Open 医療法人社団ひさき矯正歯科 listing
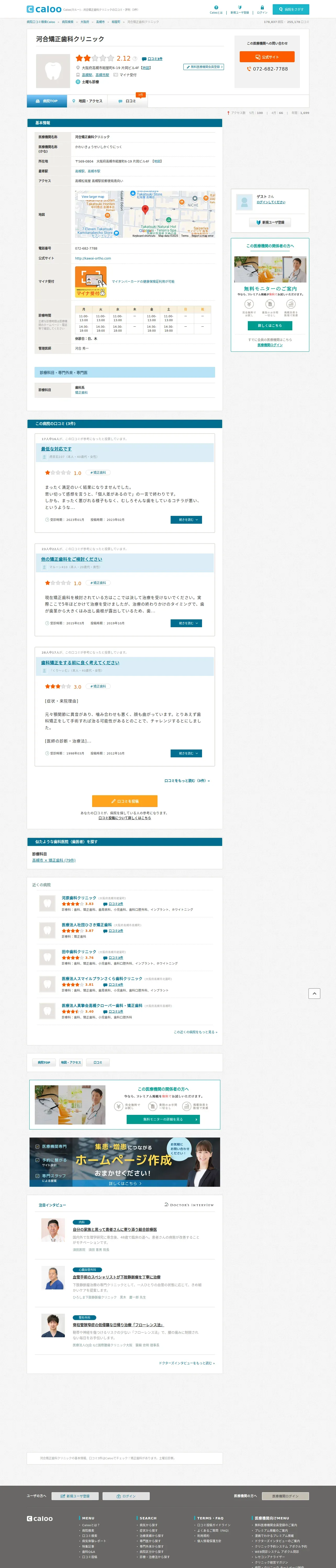The image size is (336, 1568). 87,925
